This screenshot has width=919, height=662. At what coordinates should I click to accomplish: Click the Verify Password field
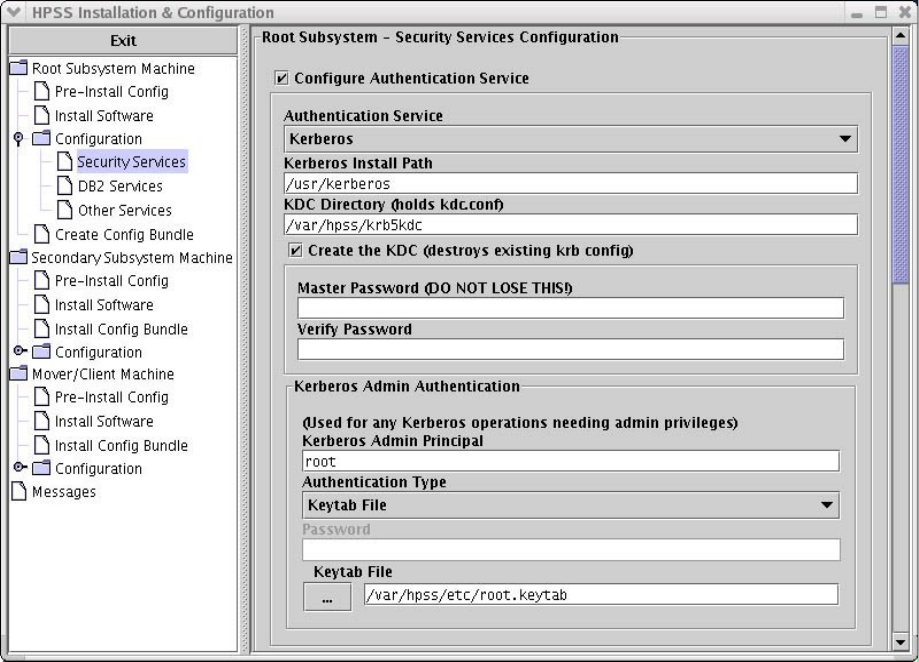[570, 349]
